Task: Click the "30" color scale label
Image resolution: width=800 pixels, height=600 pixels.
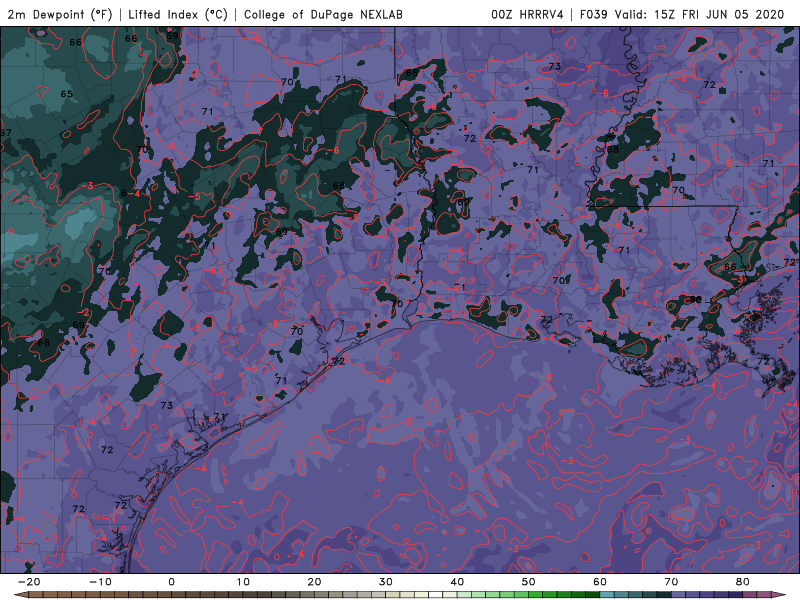Action: pos(386,582)
